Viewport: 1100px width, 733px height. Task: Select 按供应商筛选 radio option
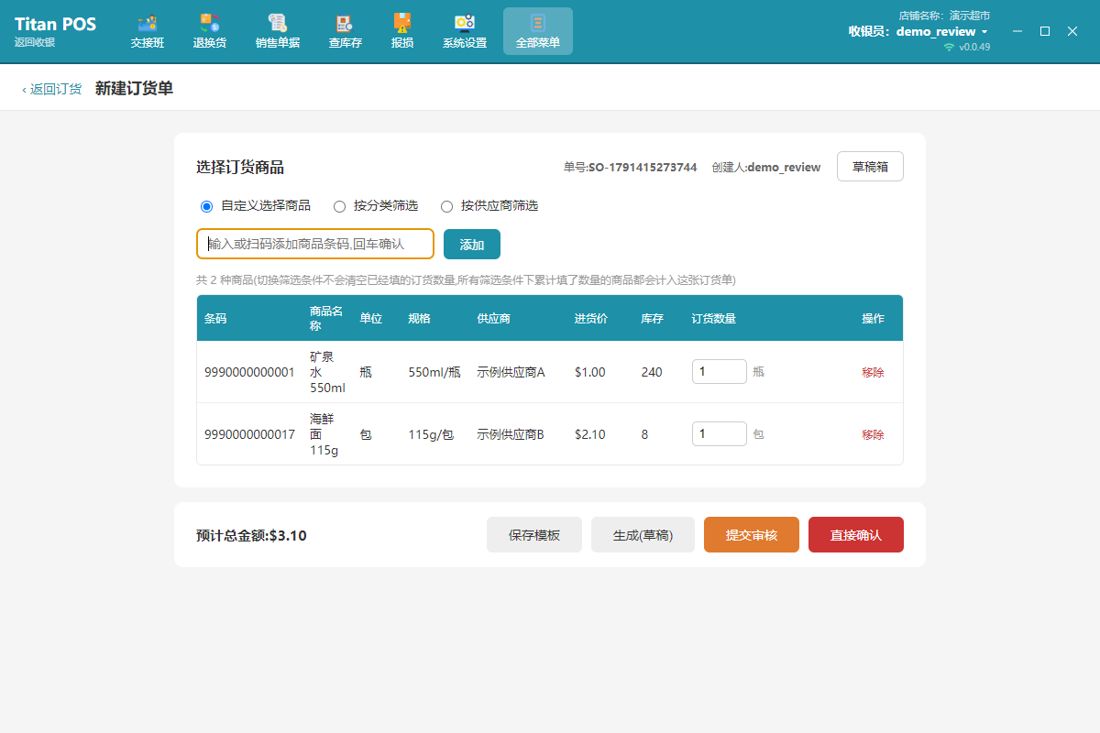(447, 206)
